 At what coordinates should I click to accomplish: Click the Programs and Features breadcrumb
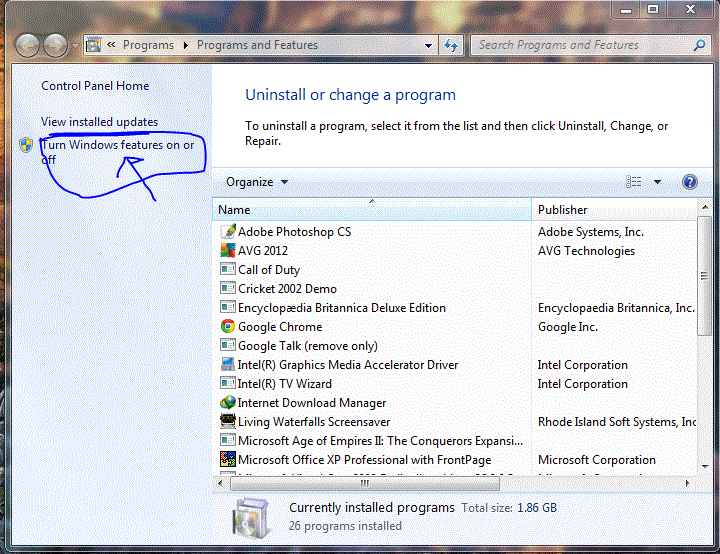coord(257,45)
